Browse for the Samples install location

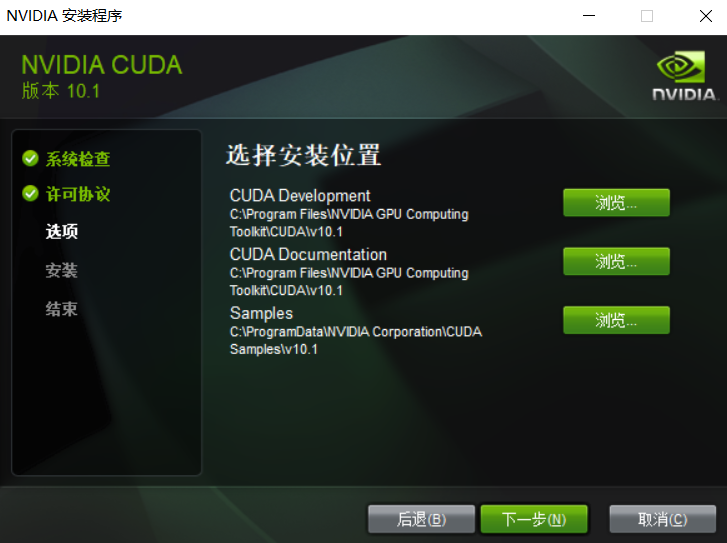coord(616,320)
